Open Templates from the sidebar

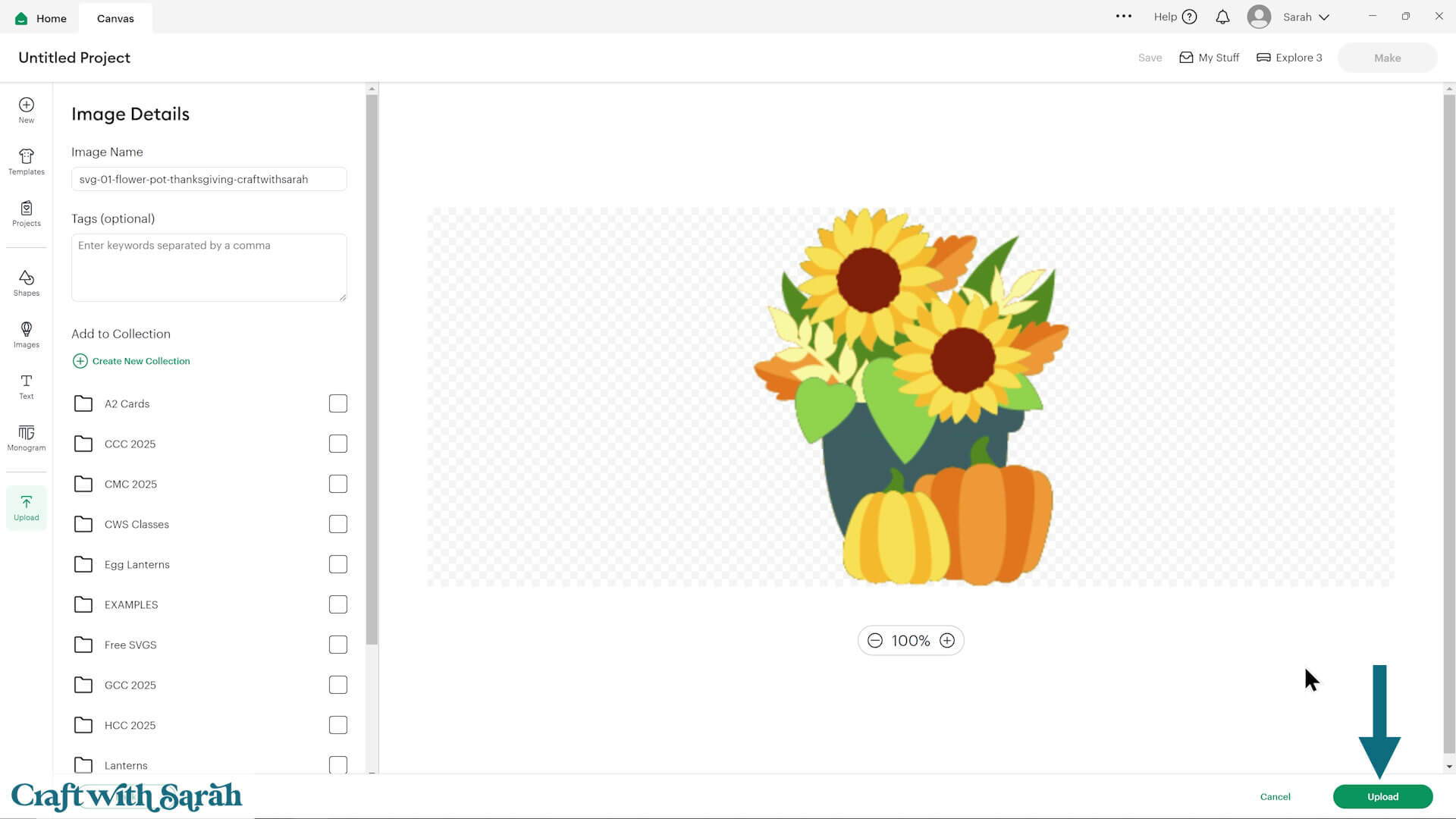click(x=26, y=162)
